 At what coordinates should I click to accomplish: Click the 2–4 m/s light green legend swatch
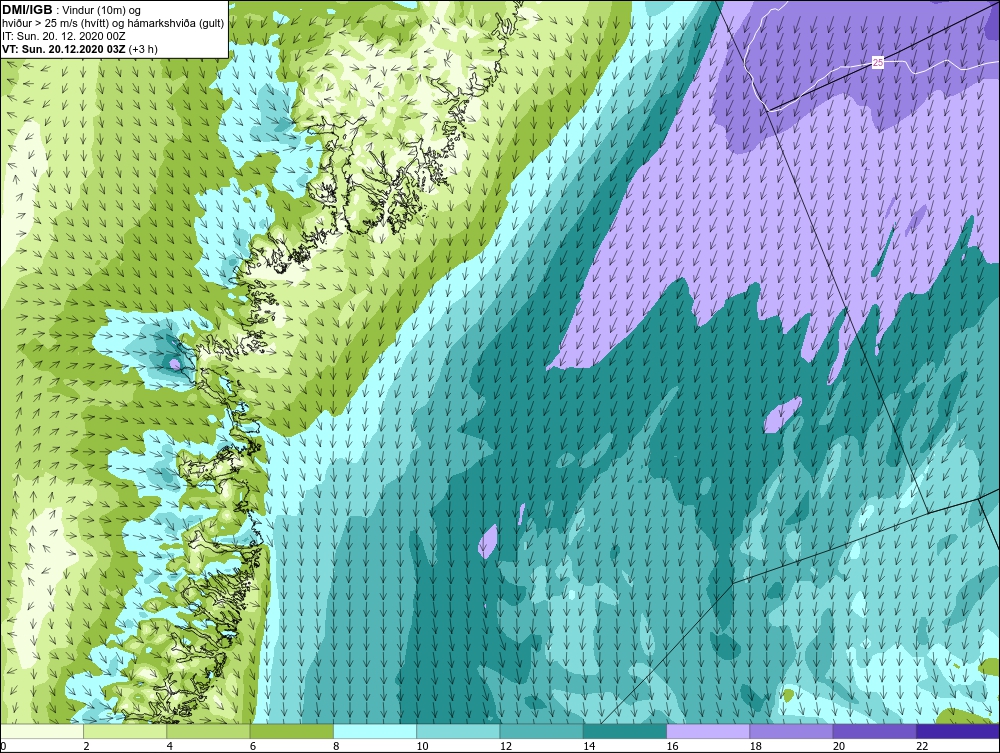[x=125, y=731]
